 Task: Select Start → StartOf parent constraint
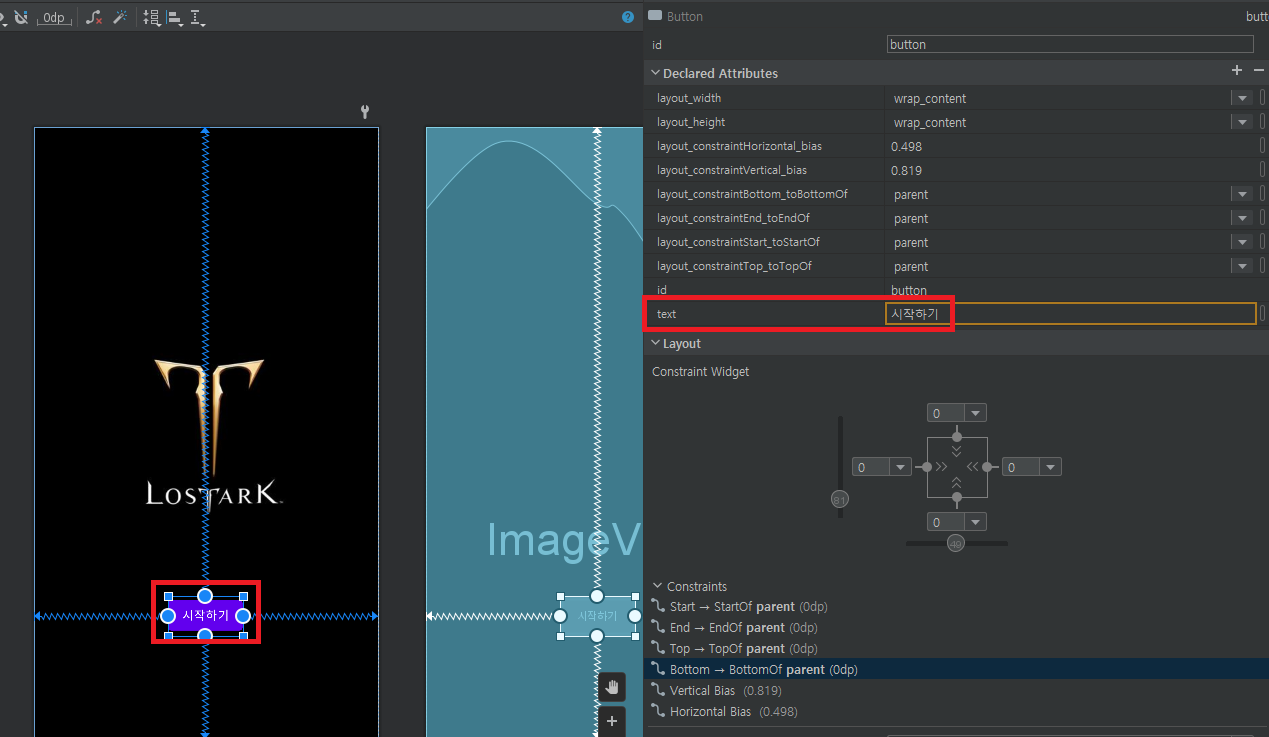click(956, 606)
